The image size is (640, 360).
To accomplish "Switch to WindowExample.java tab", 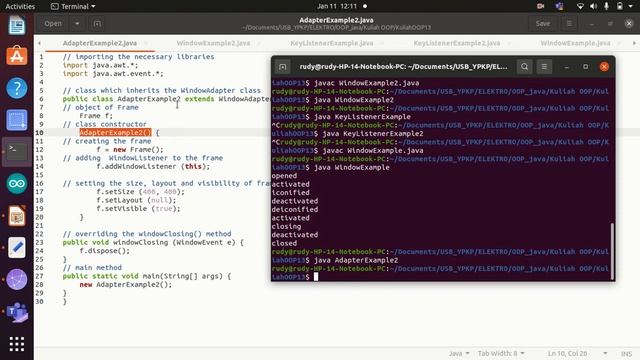I will tap(576, 43).
